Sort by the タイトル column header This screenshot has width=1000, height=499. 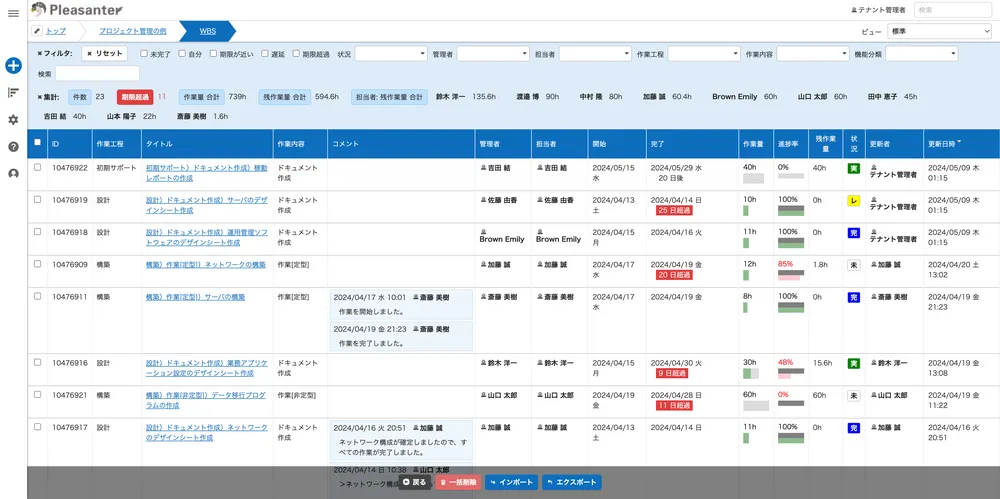point(207,144)
